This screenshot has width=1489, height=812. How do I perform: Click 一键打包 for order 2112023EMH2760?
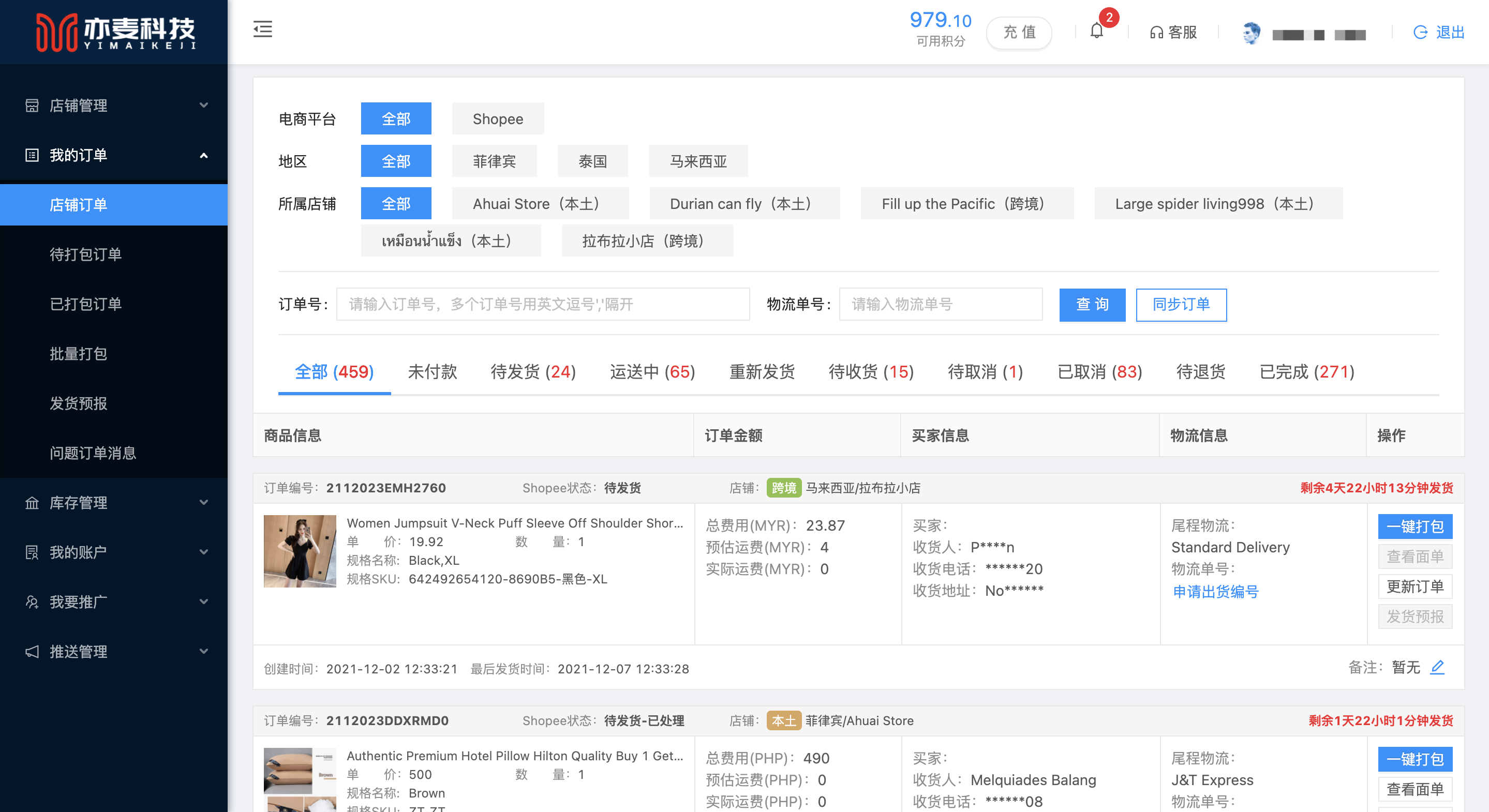tap(1415, 527)
